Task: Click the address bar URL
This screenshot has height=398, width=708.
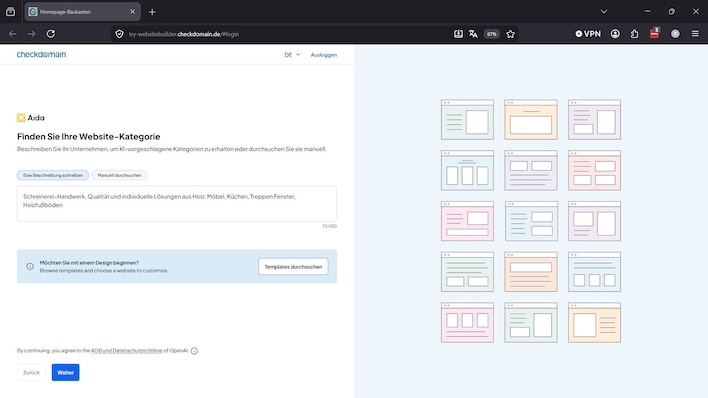Action: (x=184, y=34)
